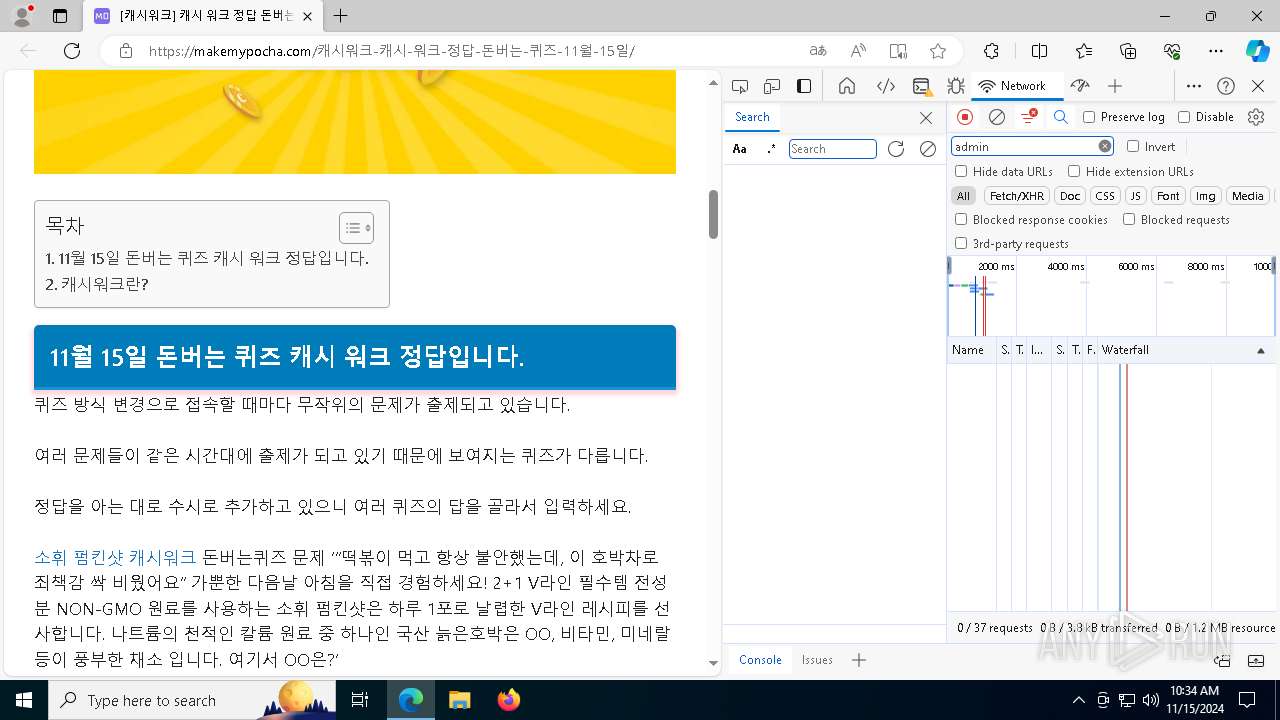This screenshot has height=720, width=1280.
Task: Filter requests by Img
Action: pos(1206,196)
